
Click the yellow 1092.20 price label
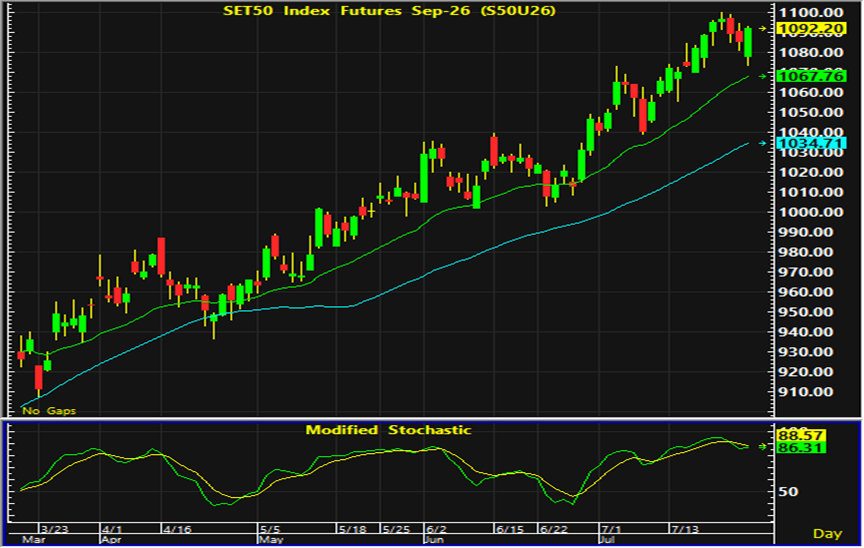pyautogui.click(x=811, y=29)
